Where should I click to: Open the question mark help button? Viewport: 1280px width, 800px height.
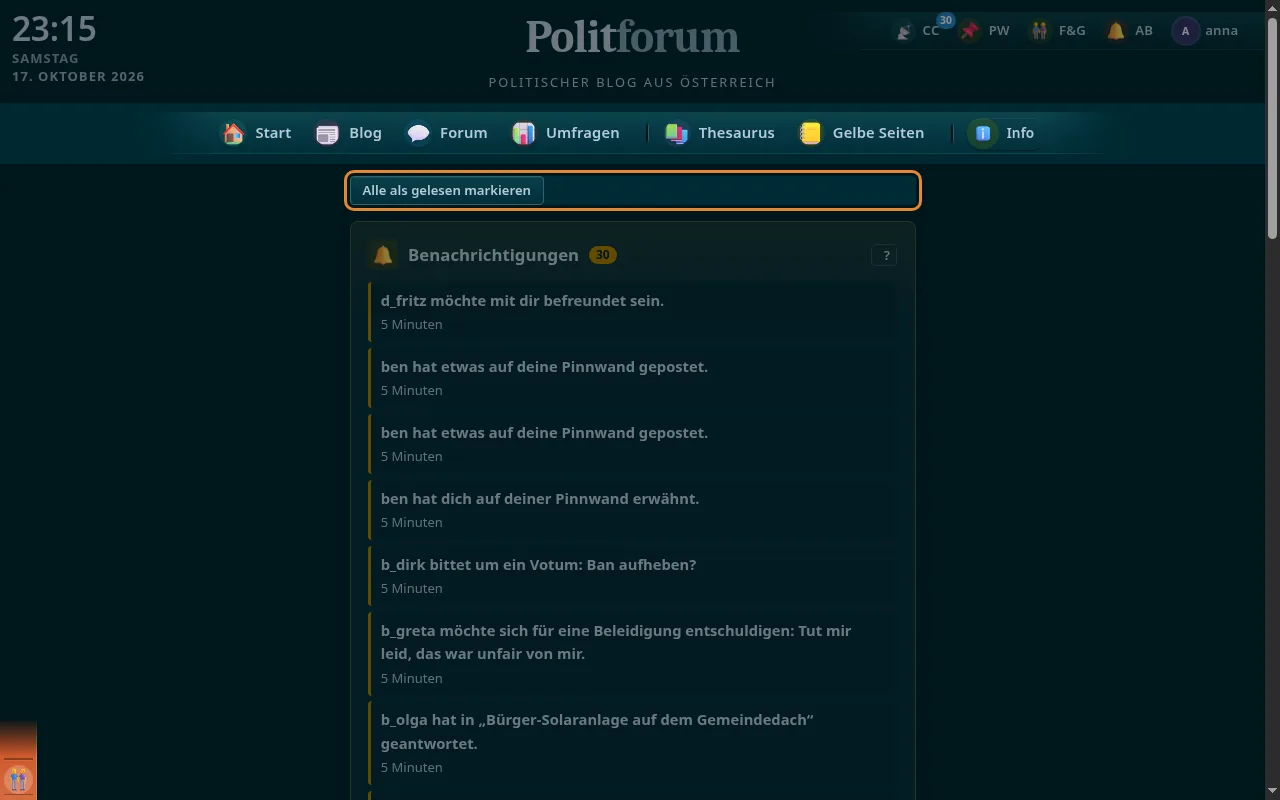pos(884,256)
